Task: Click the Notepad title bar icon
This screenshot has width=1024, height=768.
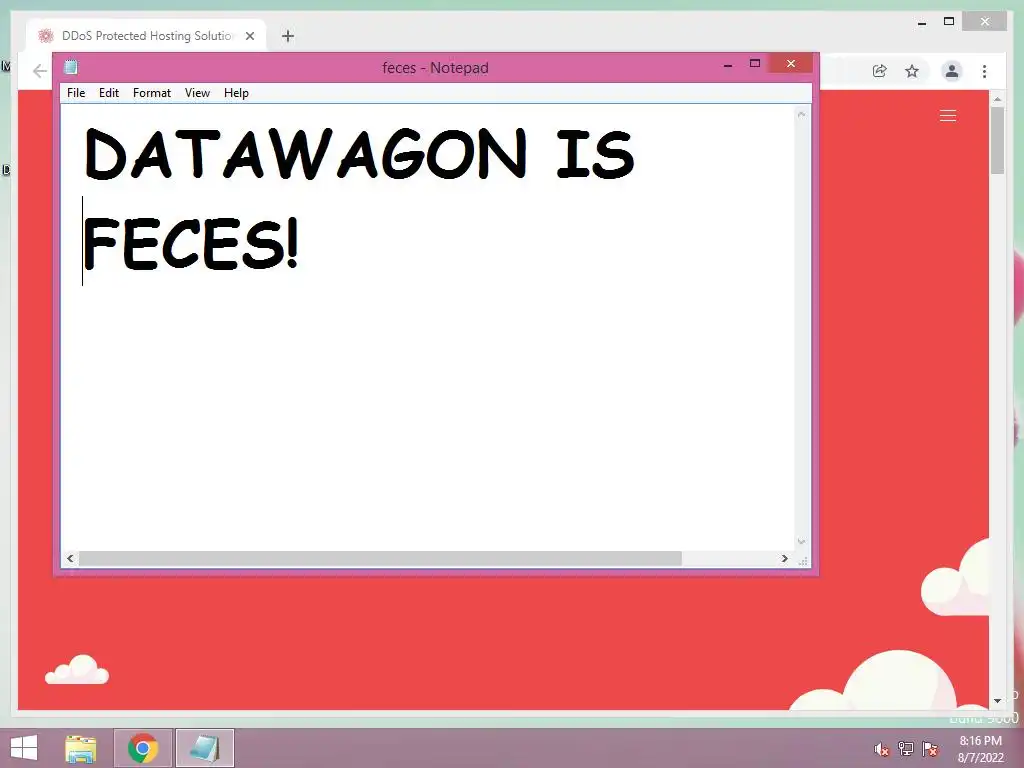Action: click(x=71, y=67)
